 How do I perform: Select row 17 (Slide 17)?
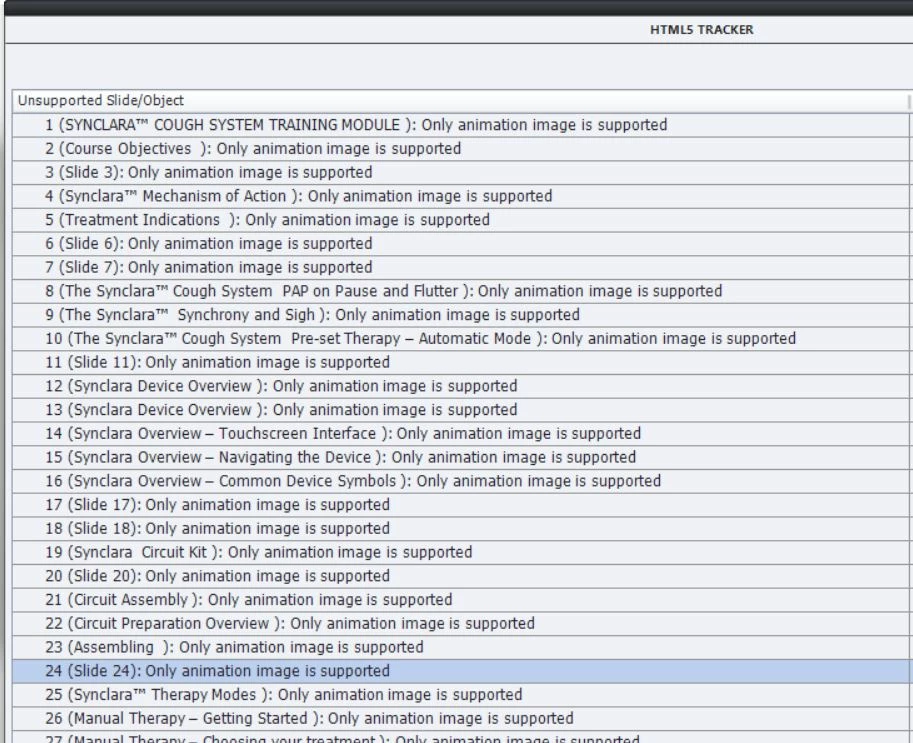pyautogui.click(x=460, y=505)
